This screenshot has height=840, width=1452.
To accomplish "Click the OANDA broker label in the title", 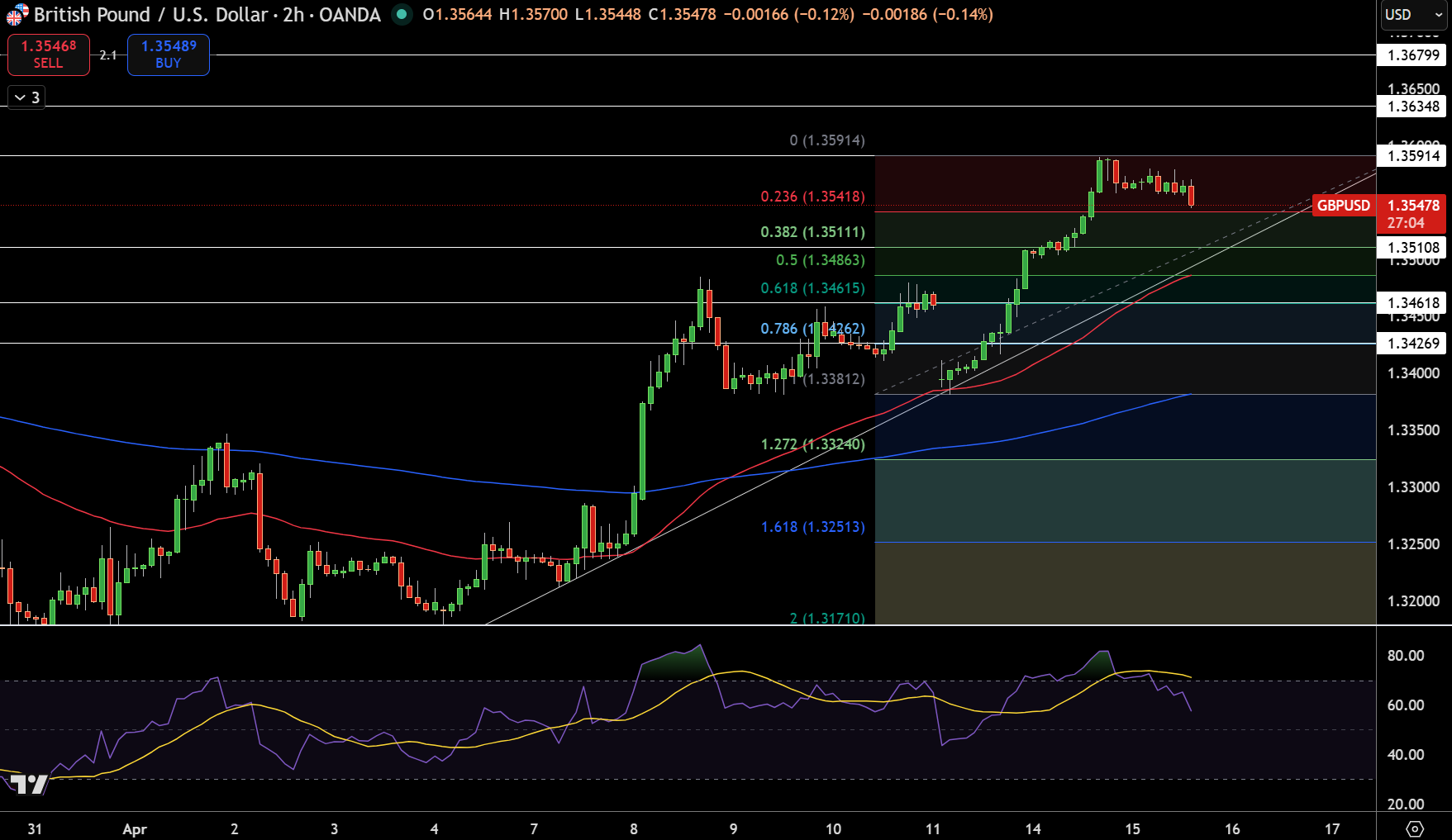I will pyautogui.click(x=350, y=14).
